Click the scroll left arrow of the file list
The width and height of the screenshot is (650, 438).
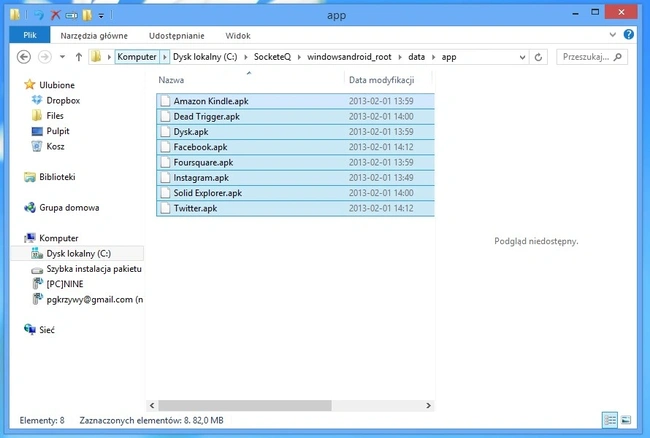[x=152, y=405]
